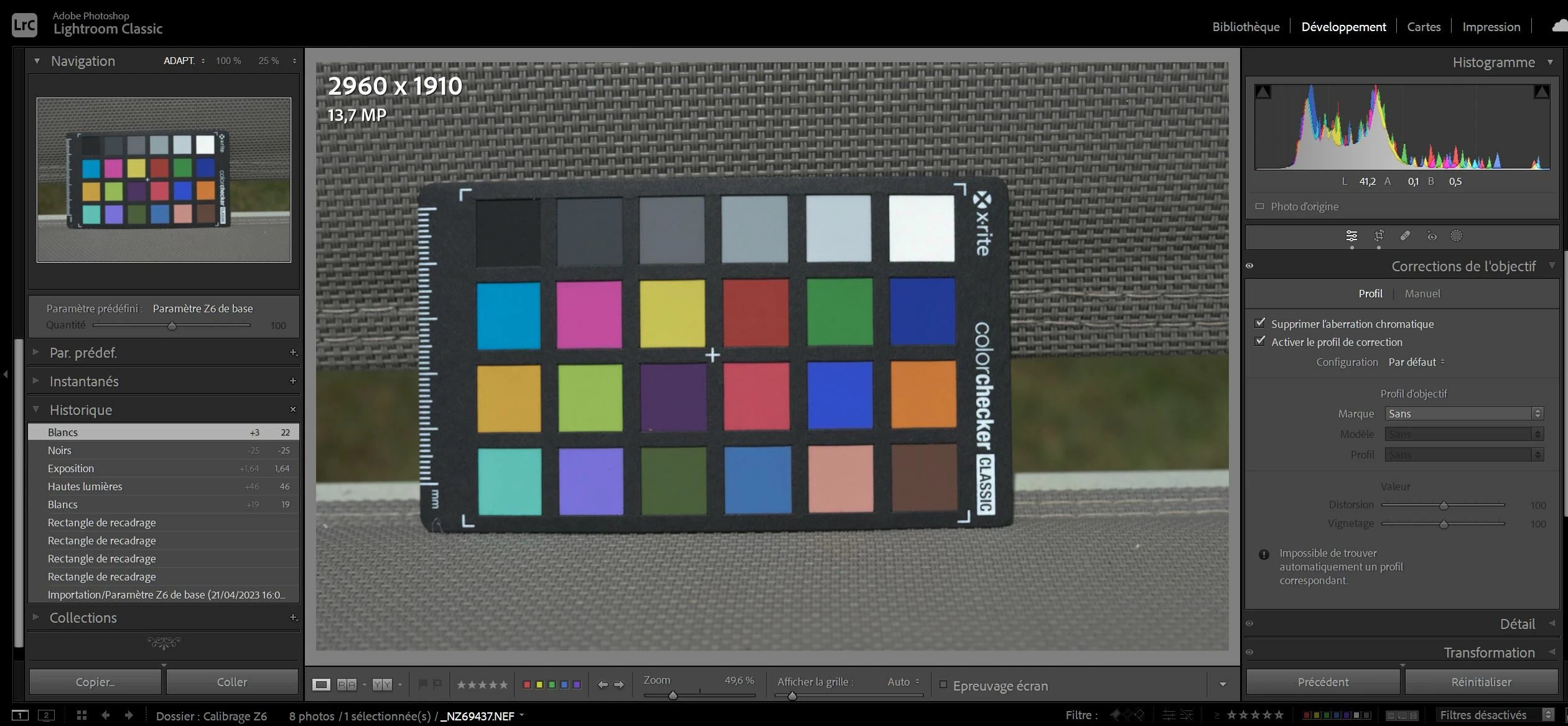
Task: Switch to the Bibliothèque module
Action: (1246, 27)
